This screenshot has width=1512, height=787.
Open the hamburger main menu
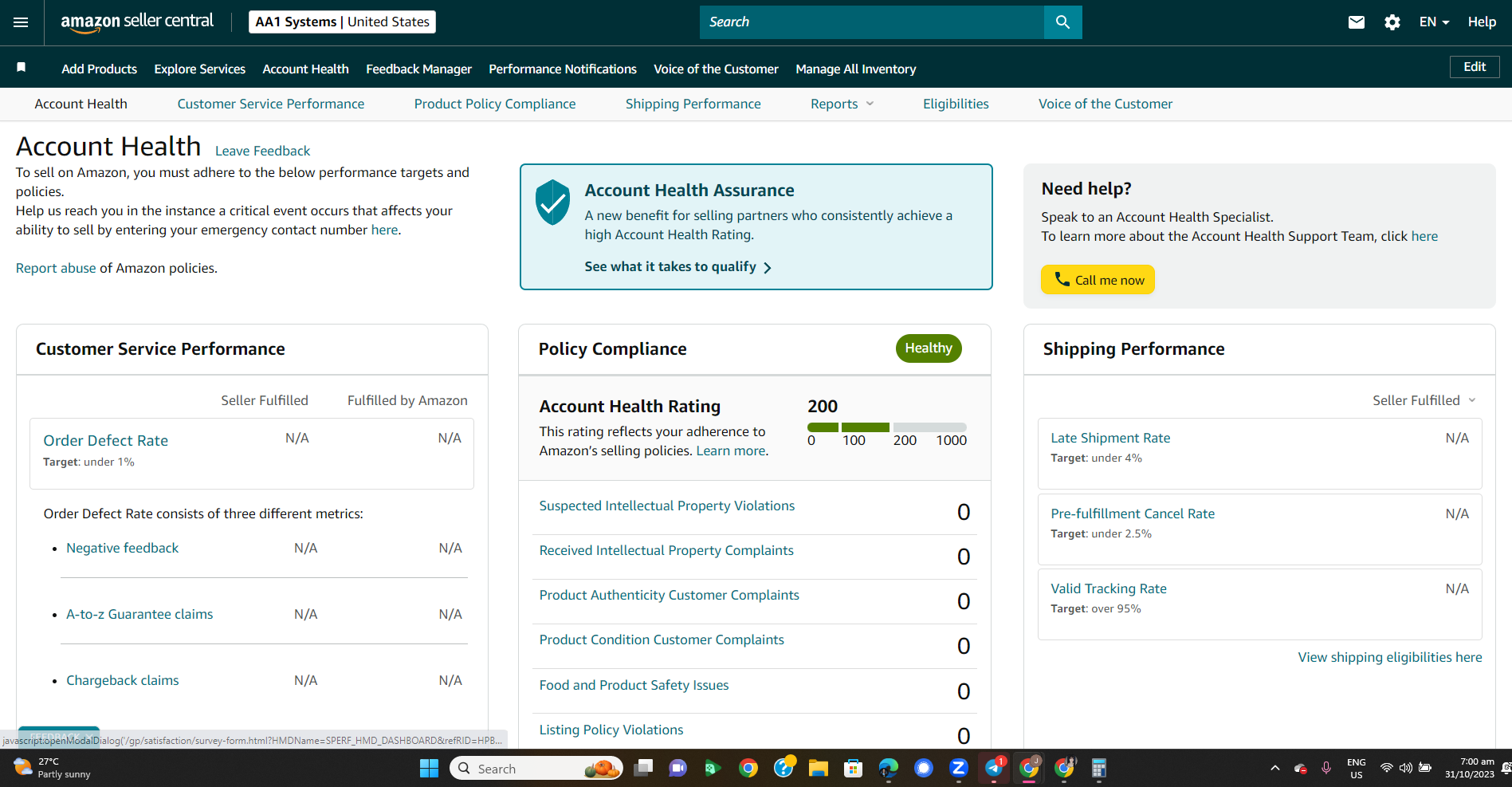click(x=21, y=22)
